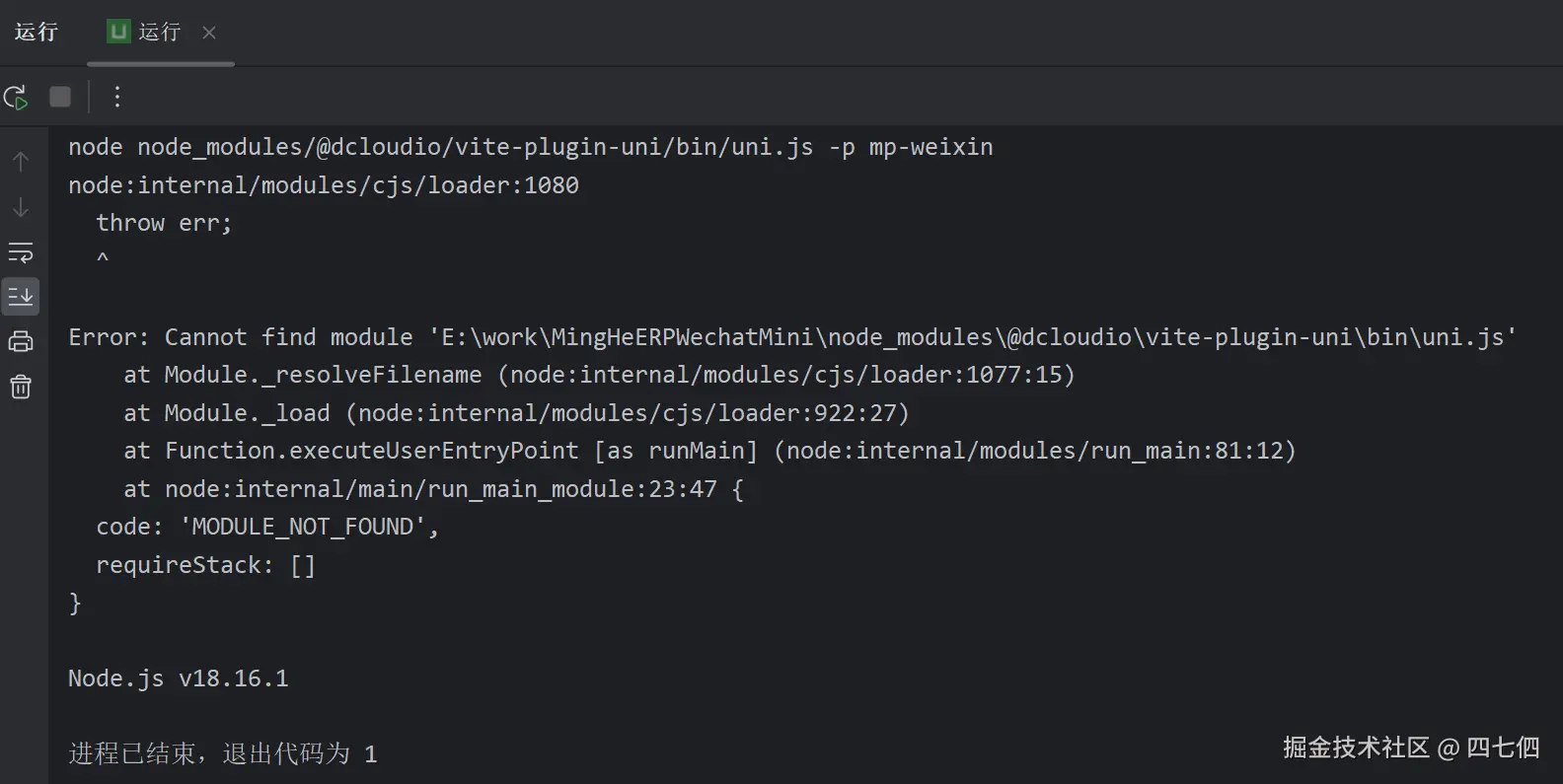Click the Print icon in the sidebar

click(21, 342)
